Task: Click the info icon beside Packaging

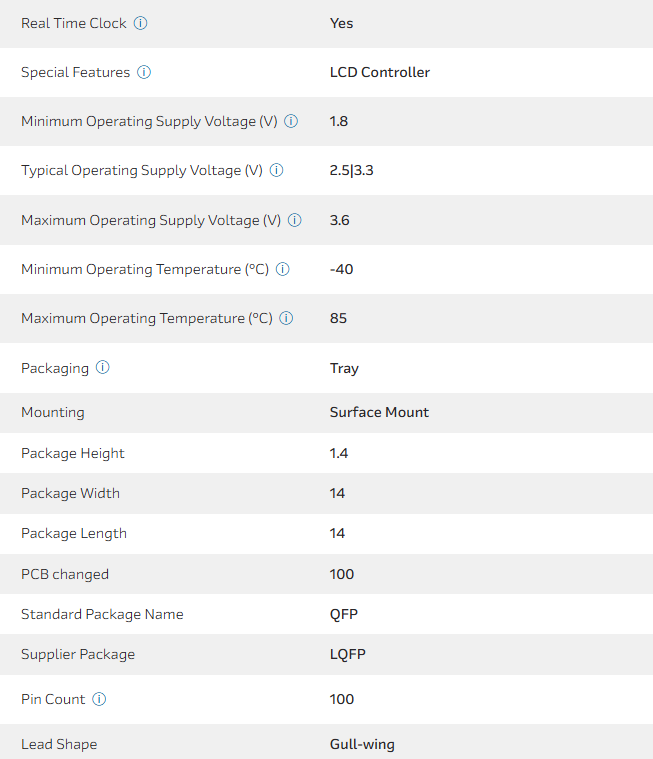Action: point(103,368)
